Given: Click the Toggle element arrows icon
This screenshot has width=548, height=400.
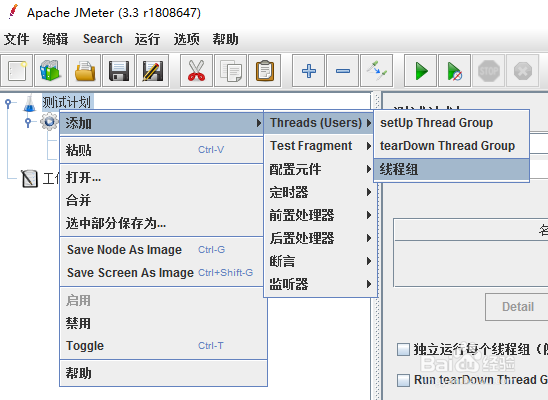Looking at the screenshot, I should pos(376,71).
